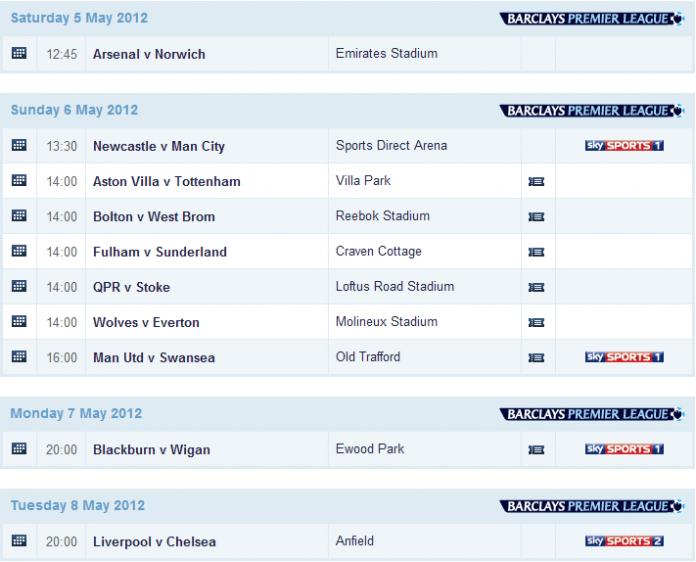This screenshot has height=562, width=696.
Task: Click ticket icon for Wolves v Everton
Action: tap(537, 323)
